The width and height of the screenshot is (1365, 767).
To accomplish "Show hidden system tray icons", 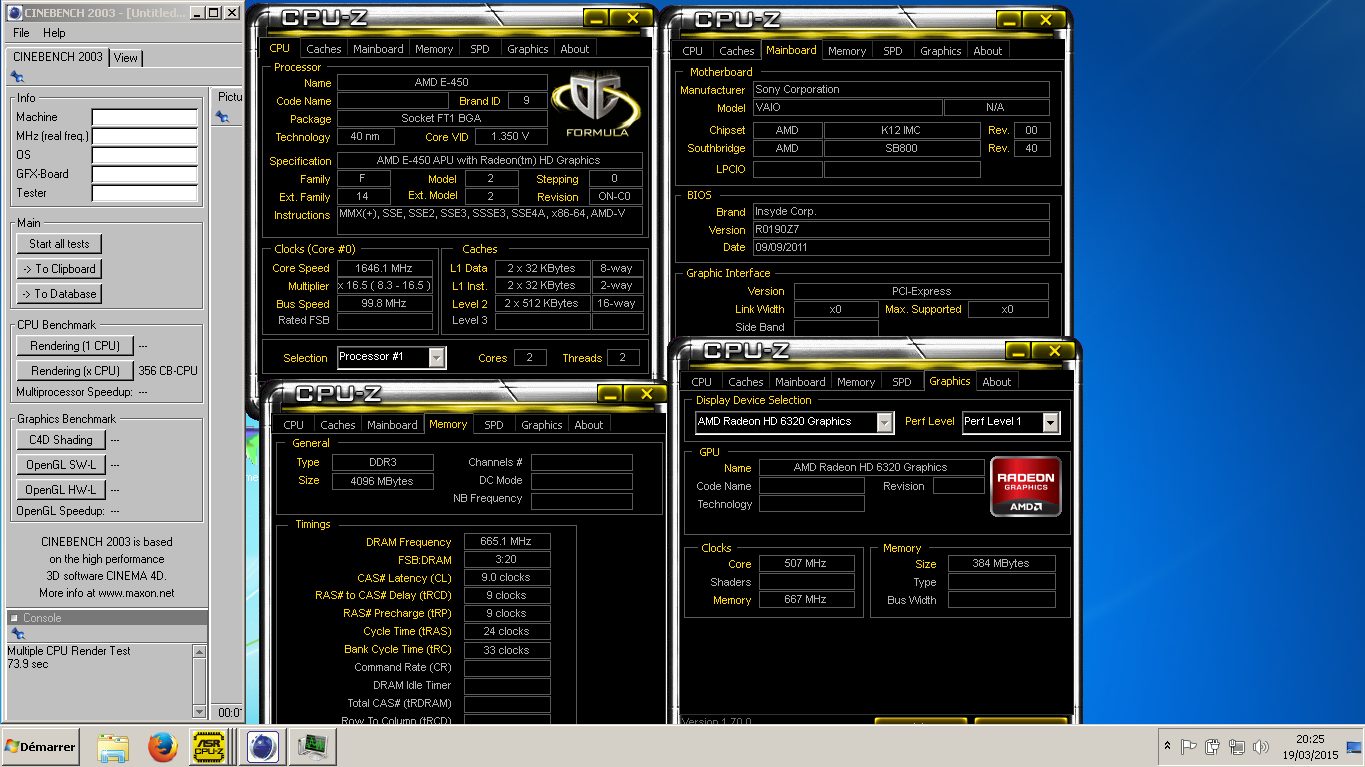I will pyautogui.click(x=1167, y=746).
